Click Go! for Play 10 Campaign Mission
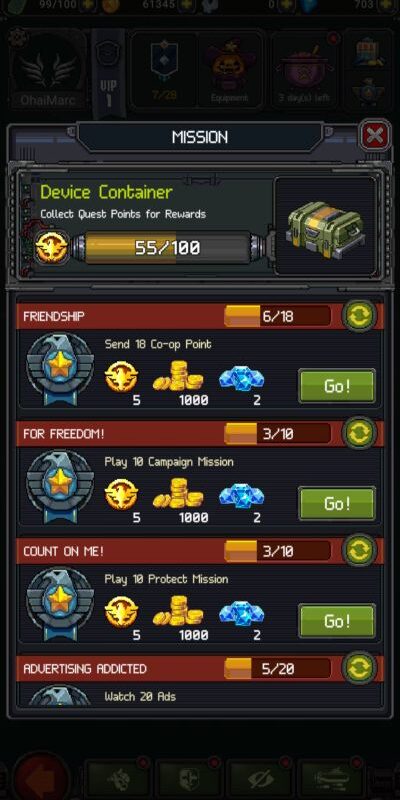The height and width of the screenshot is (800, 400). click(337, 503)
